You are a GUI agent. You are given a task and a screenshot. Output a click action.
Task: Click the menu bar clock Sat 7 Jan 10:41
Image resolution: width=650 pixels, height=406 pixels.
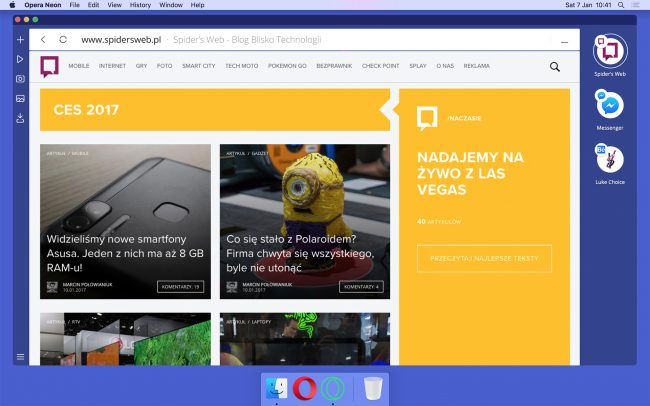(x=588, y=5)
